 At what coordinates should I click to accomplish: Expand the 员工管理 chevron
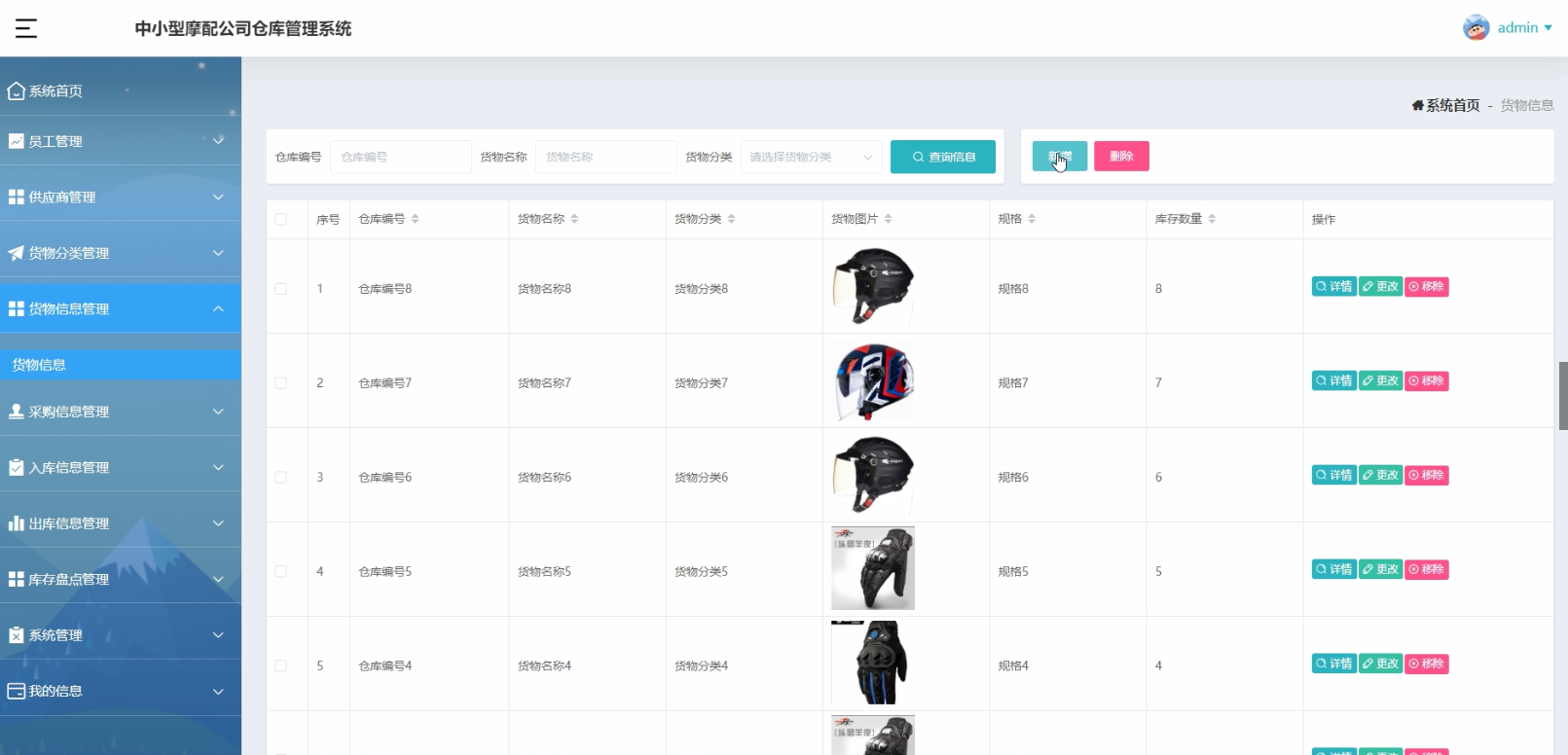pyautogui.click(x=218, y=141)
